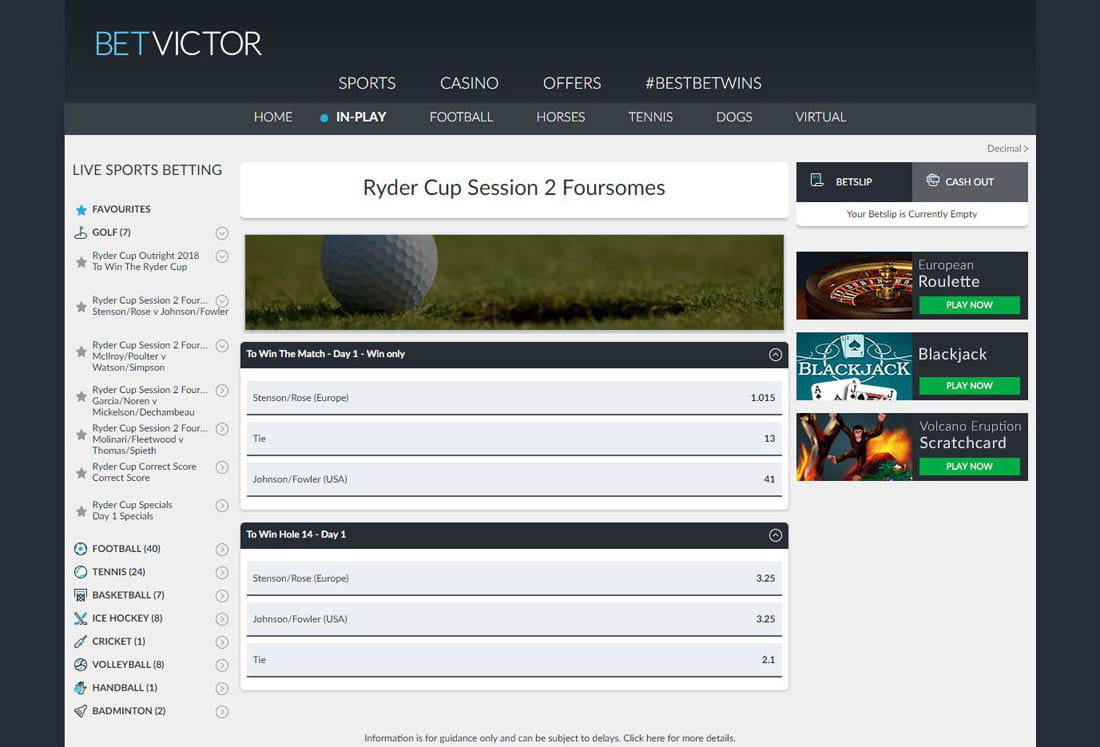Play Blackjack now
1100x747 pixels.
[x=969, y=386]
